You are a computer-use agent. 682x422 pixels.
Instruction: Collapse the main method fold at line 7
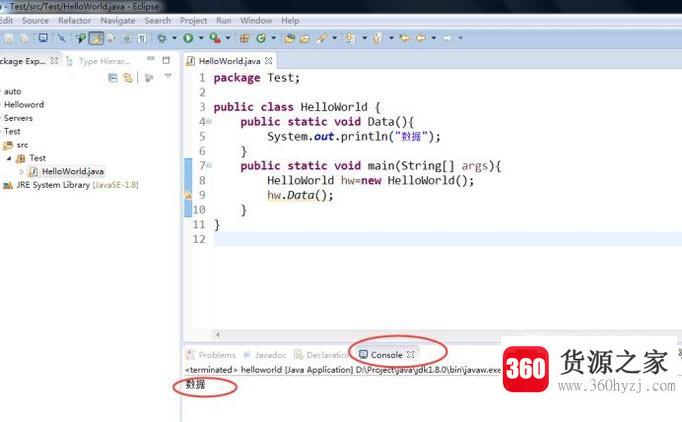[x=209, y=165]
